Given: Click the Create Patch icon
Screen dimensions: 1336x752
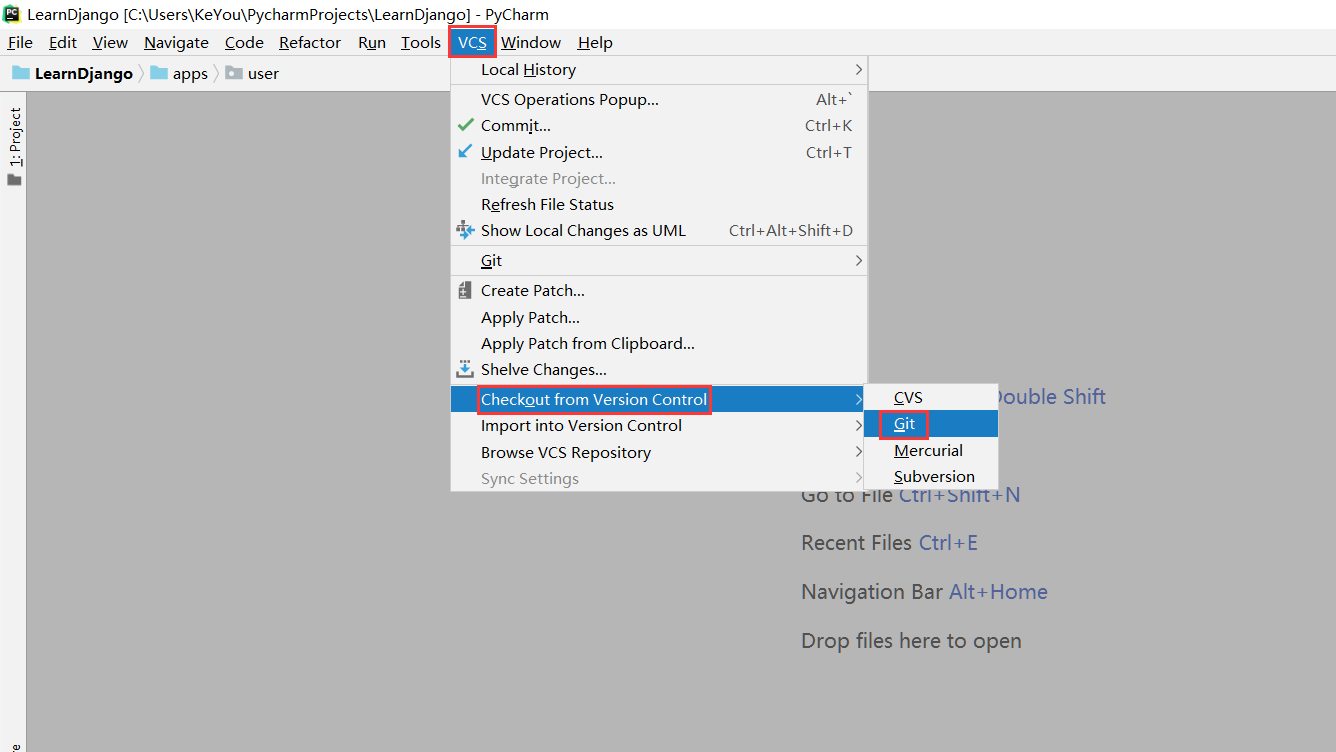Looking at the screenshot, I should click(465, 290).
